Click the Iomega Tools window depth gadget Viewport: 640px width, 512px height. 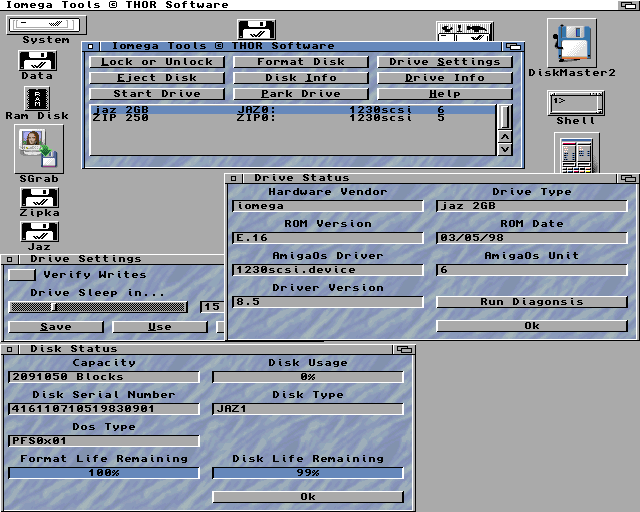[x=513, y=46]
